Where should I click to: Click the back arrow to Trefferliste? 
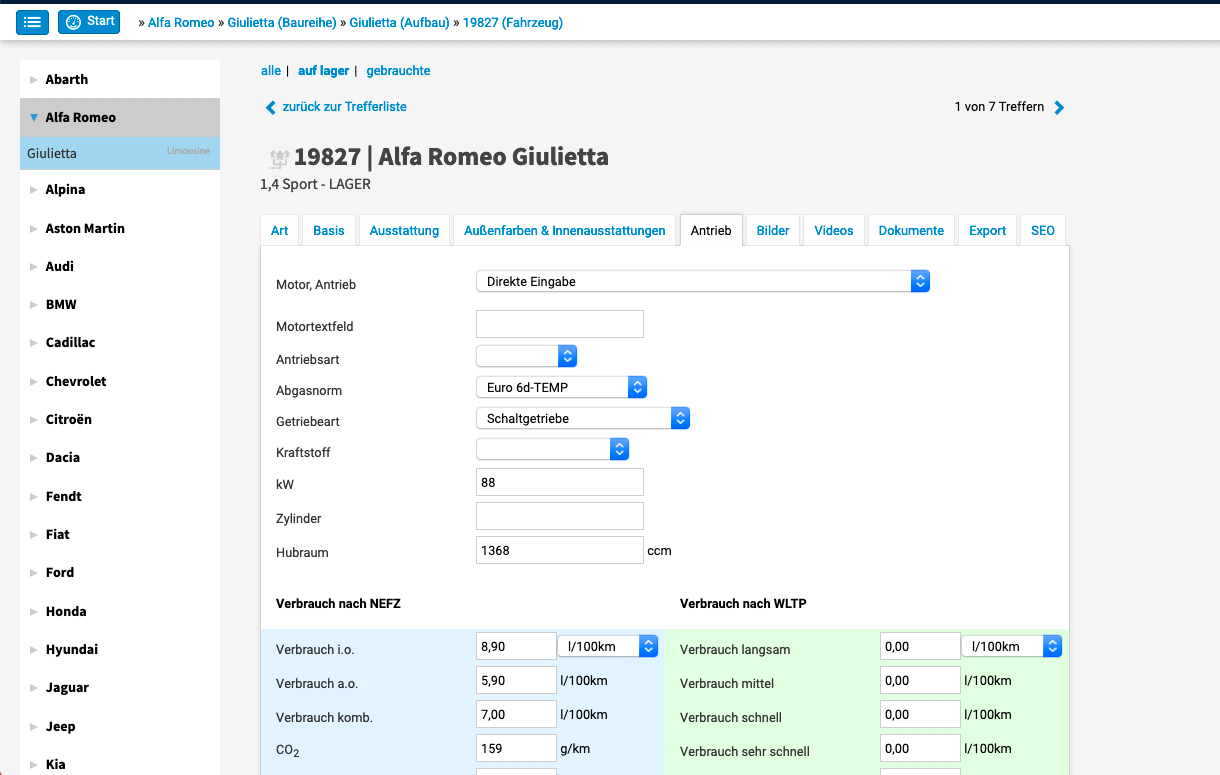tap(270, 107)
